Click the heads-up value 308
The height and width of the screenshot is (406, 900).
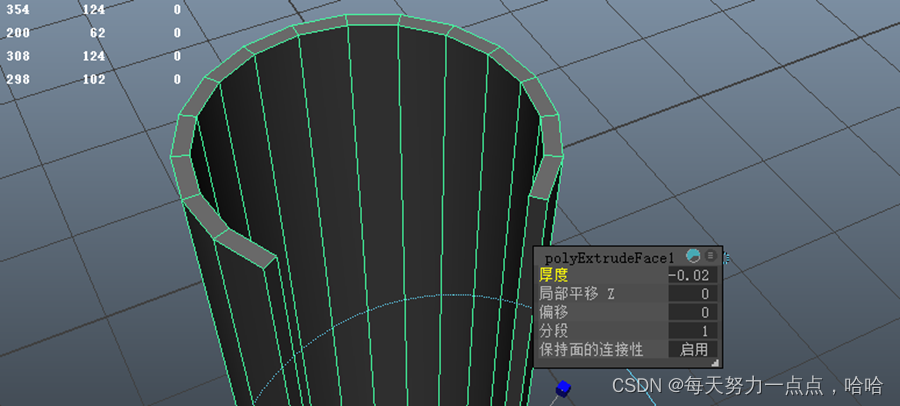(18, 56)
